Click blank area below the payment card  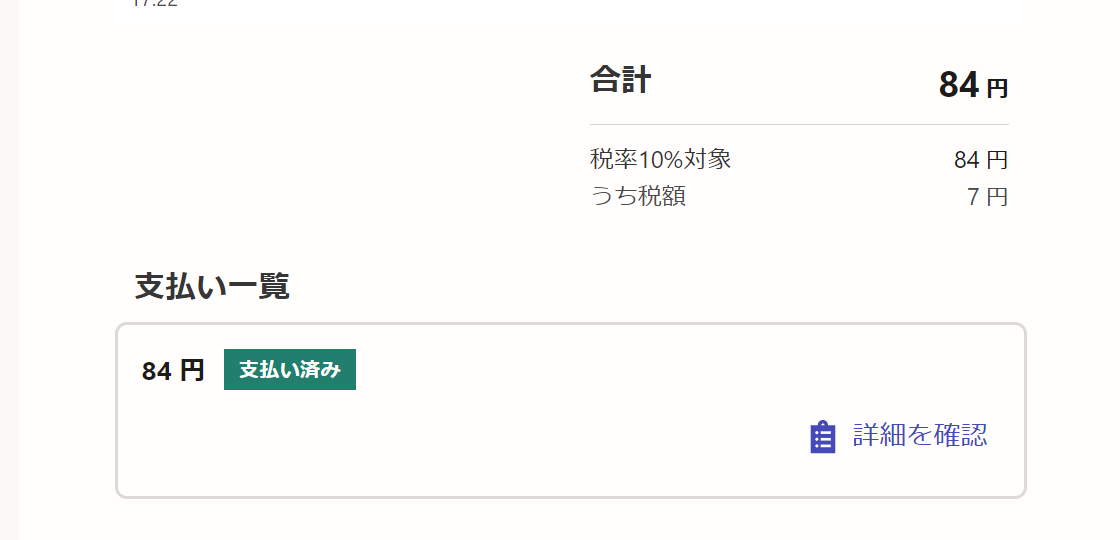pyautogui.click(x=570, y=520)
